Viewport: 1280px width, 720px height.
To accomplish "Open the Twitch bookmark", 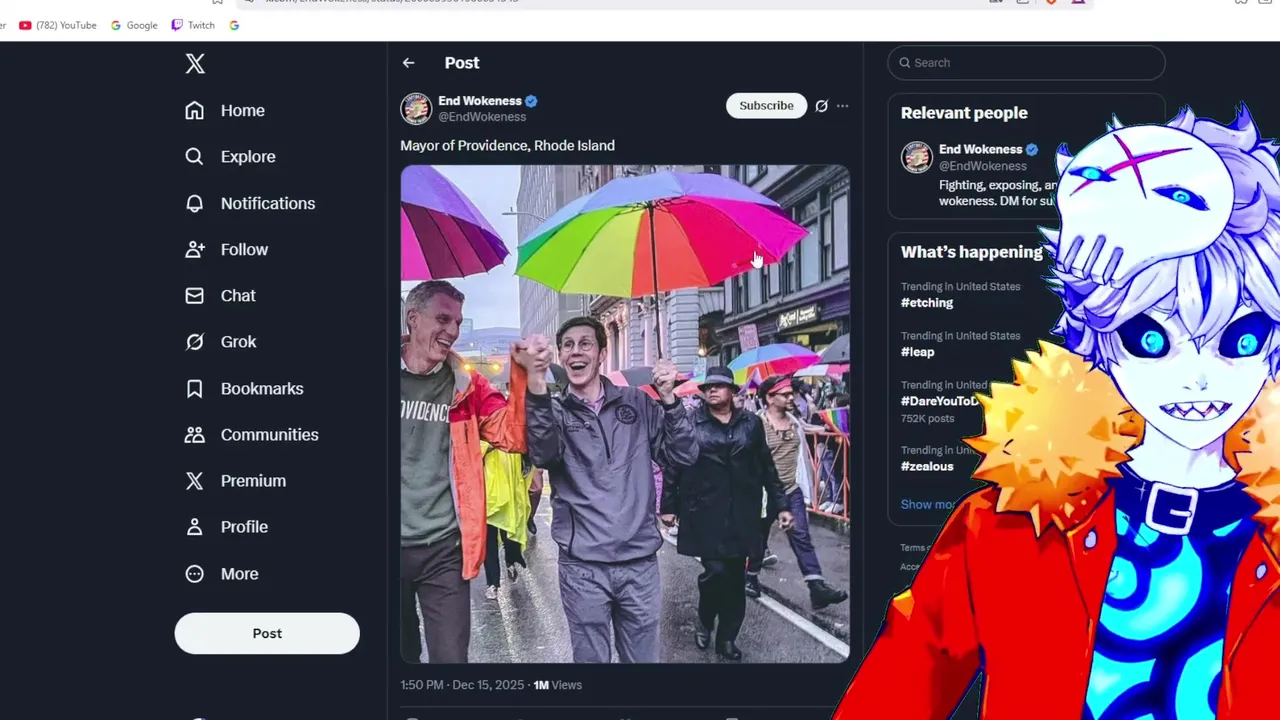I will [x=193, y=25].
